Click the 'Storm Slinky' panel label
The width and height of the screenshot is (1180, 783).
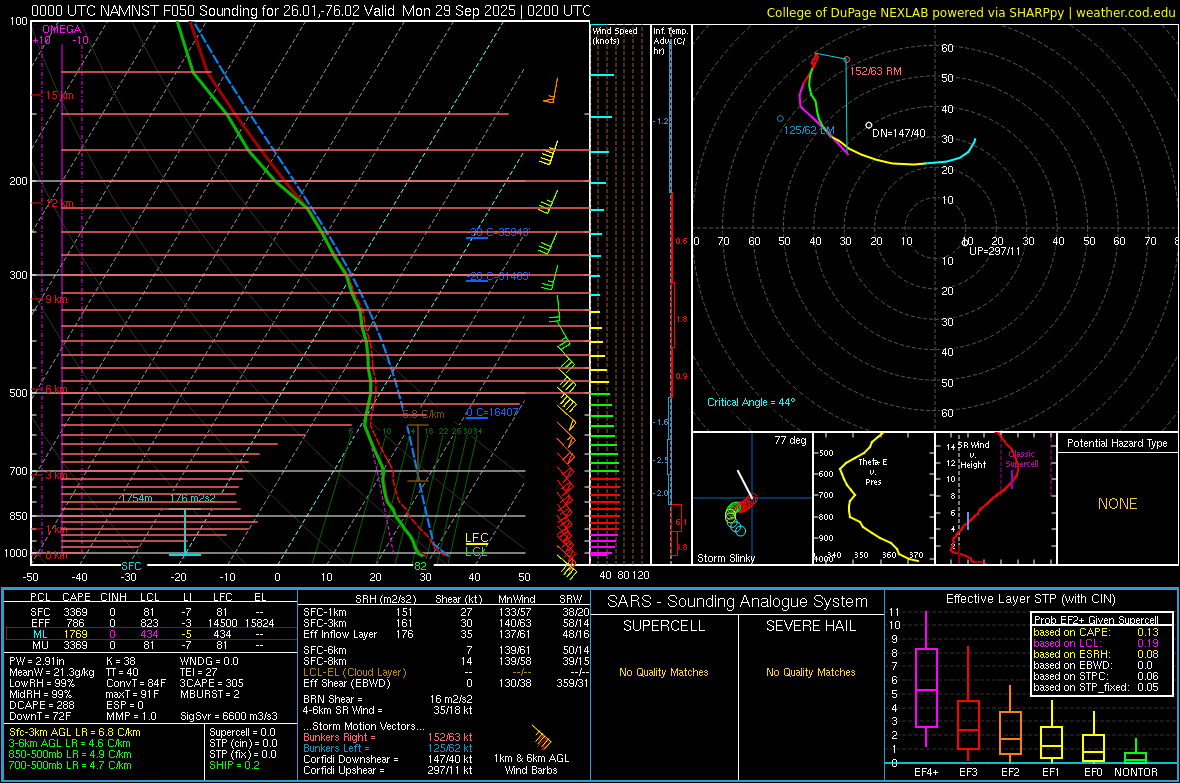point(726,558)
